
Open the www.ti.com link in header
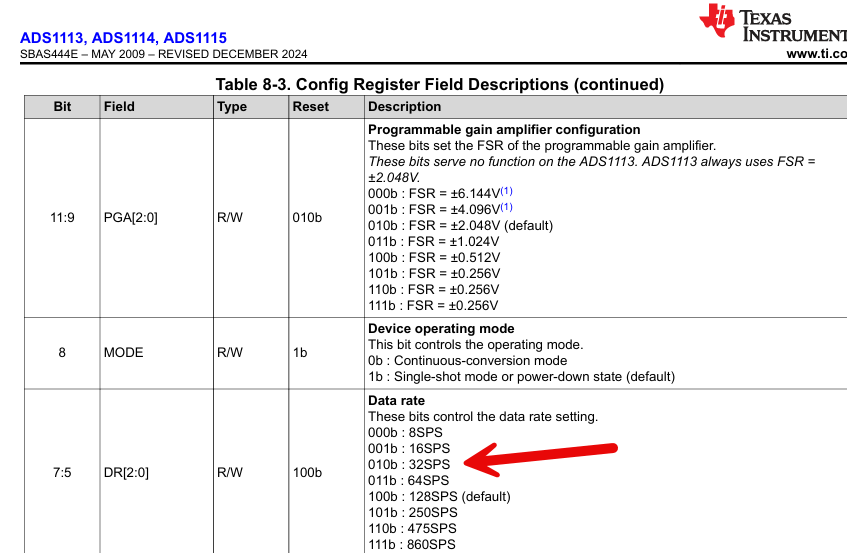(816, 53)
